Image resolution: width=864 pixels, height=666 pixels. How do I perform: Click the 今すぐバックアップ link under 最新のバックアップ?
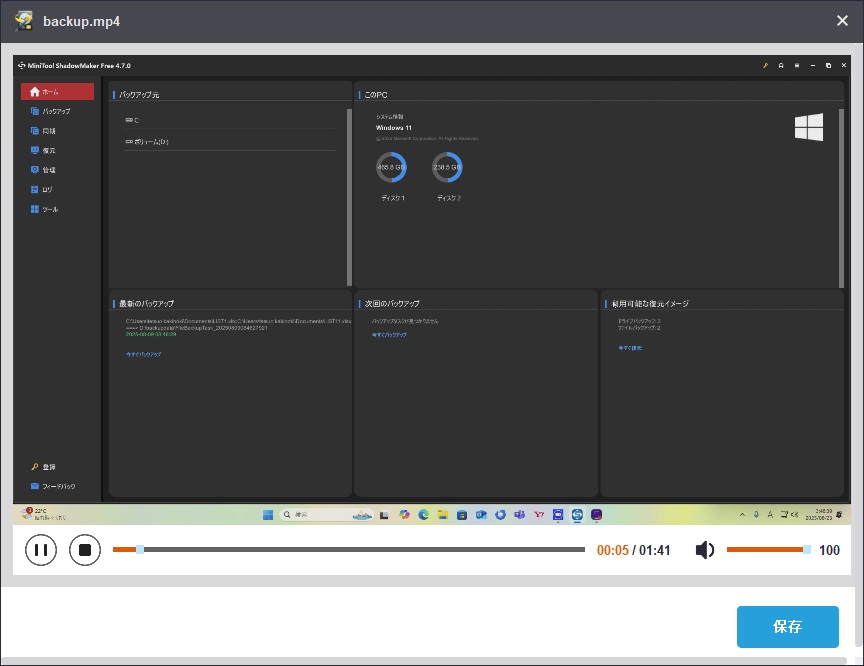click(x=143, y=354)
